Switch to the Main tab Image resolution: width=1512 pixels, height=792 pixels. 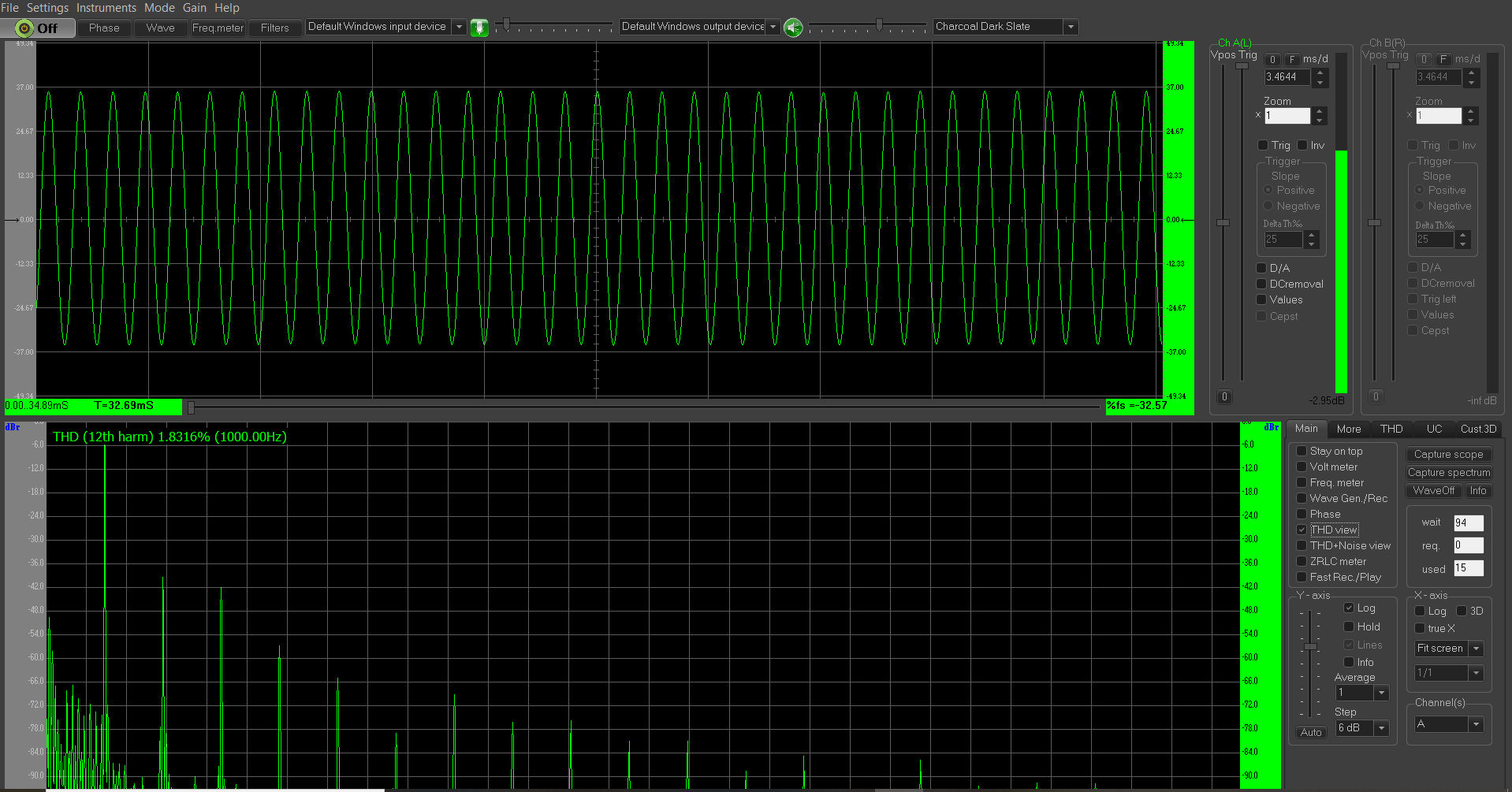click(x=1306, y=429)
